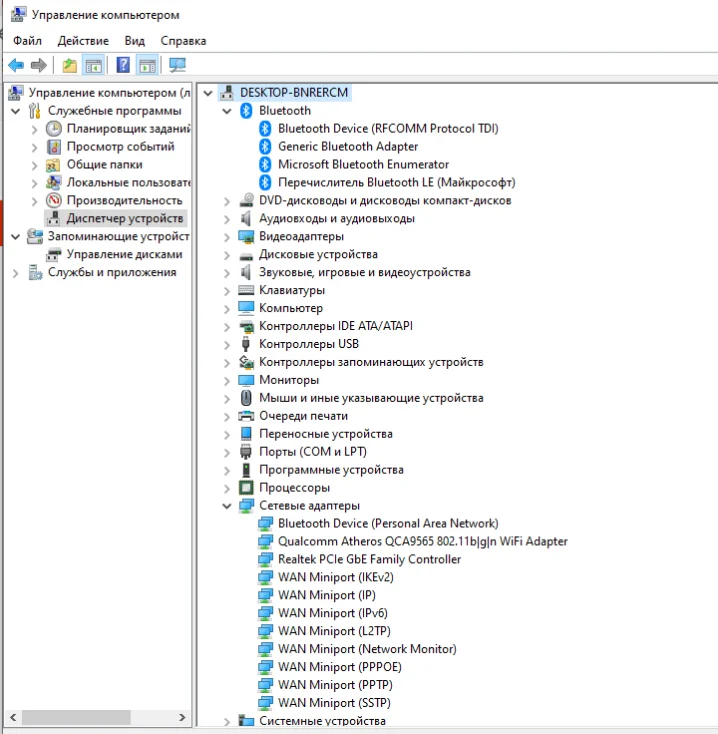Select Перечислитель Bluetooth LE (Майкрософт)
The height and width of the screenshot is (734, 718).
pos(396,182)
